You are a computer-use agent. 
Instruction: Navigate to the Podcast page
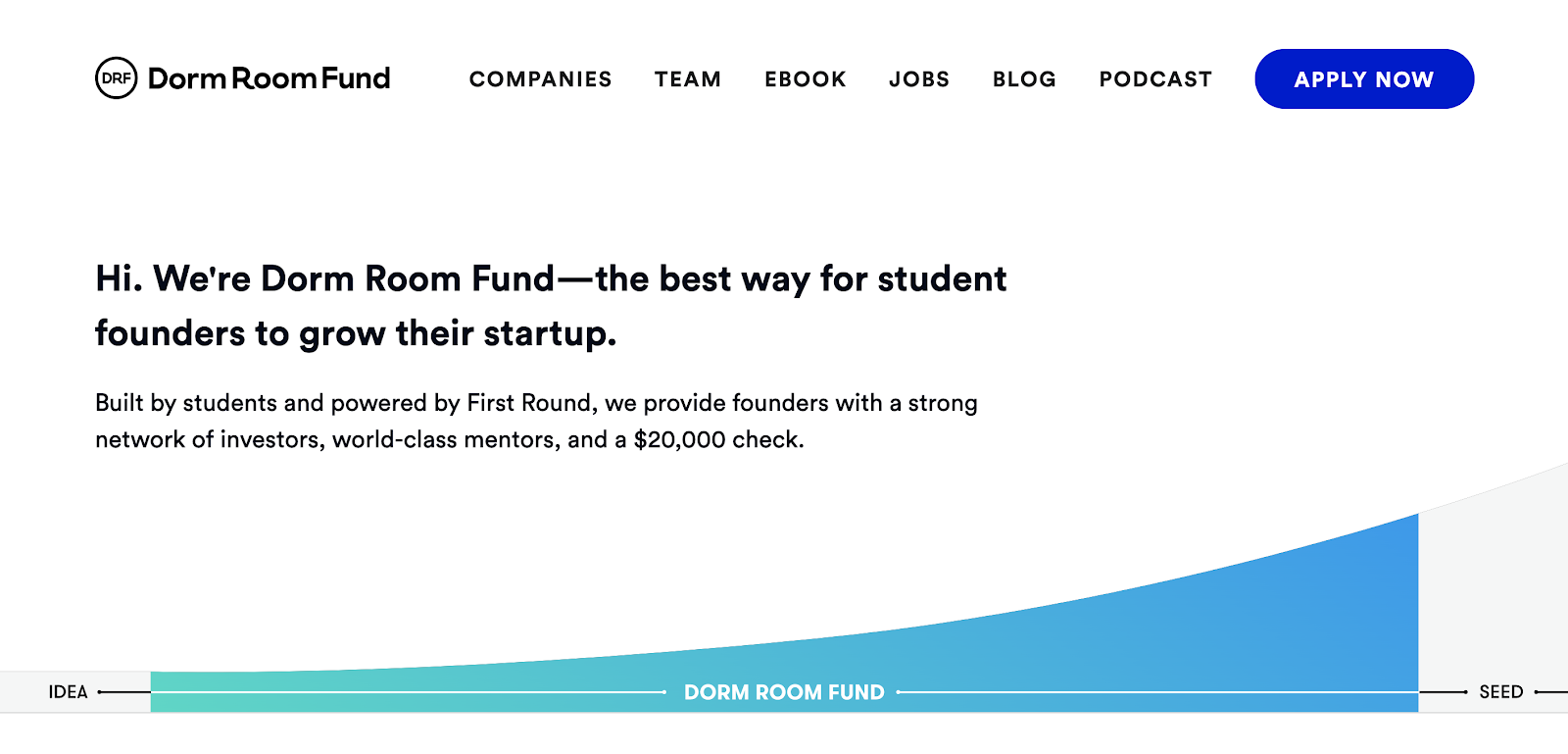tap(1155, 79)
